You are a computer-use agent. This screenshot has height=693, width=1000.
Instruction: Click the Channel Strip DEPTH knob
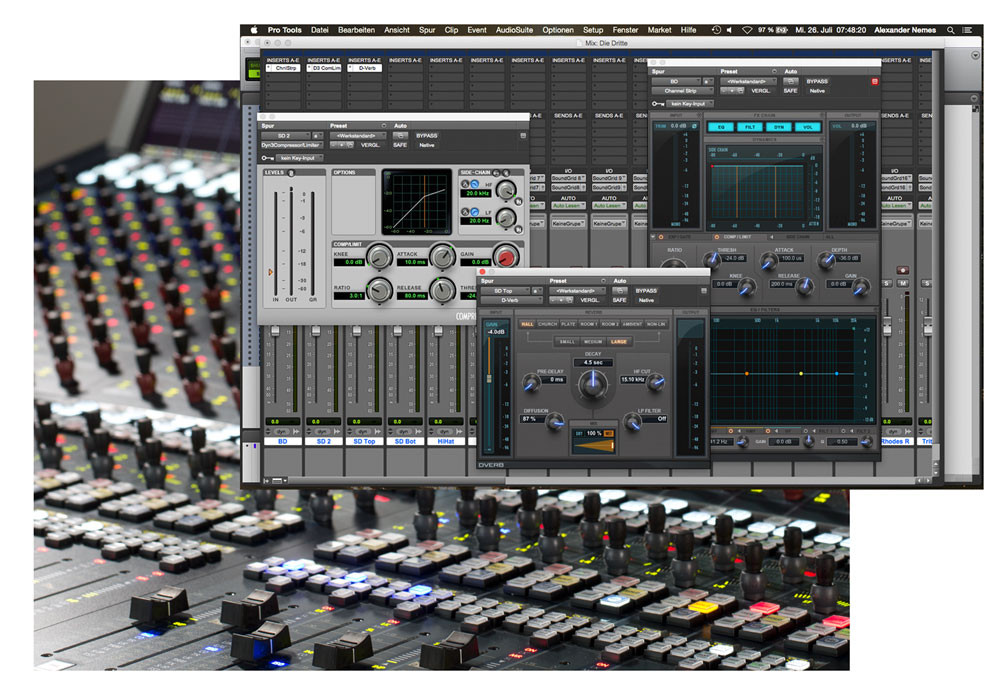(x=827, y=259)
